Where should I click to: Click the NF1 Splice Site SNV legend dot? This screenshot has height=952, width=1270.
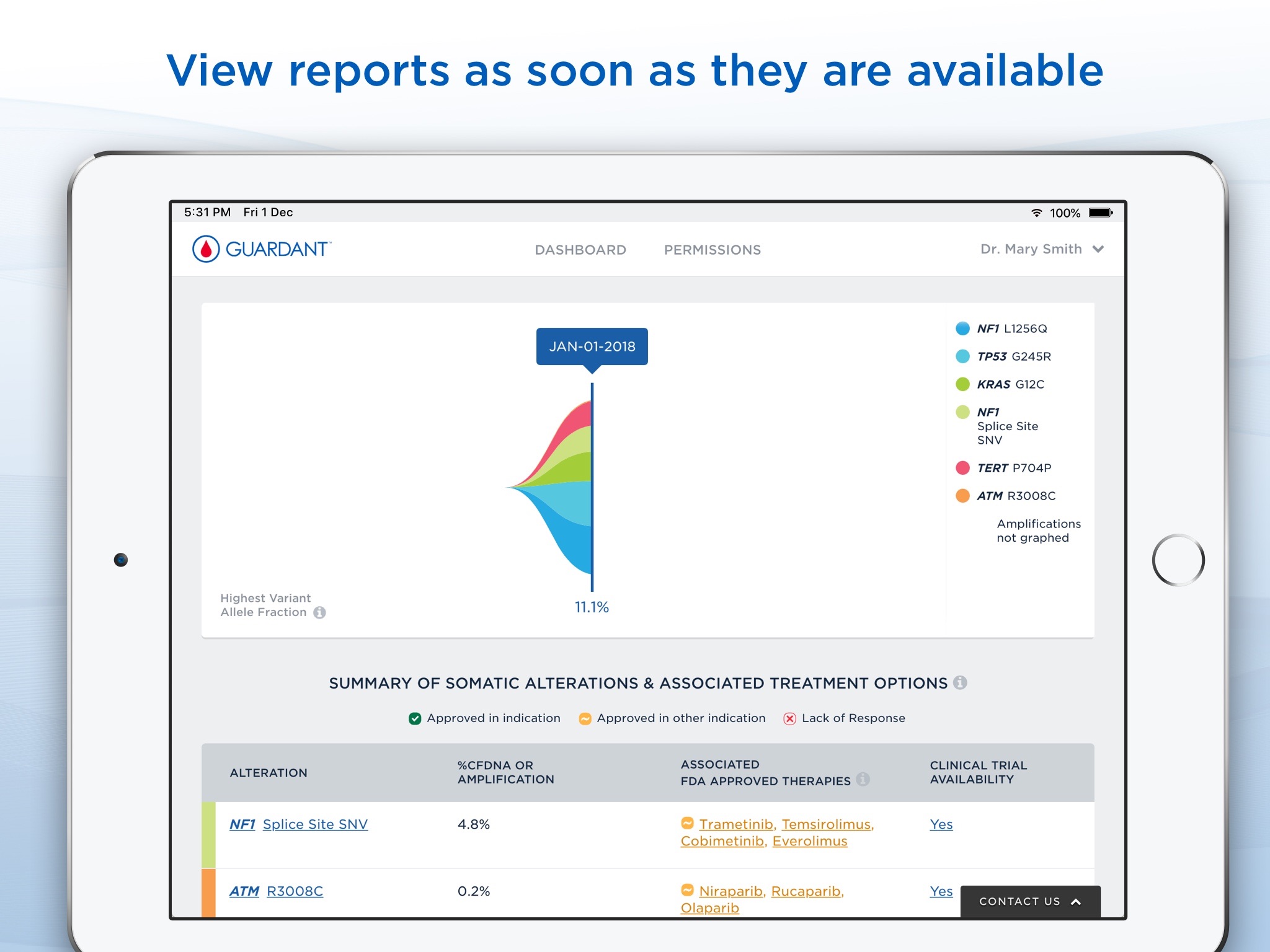pos(962,412)
